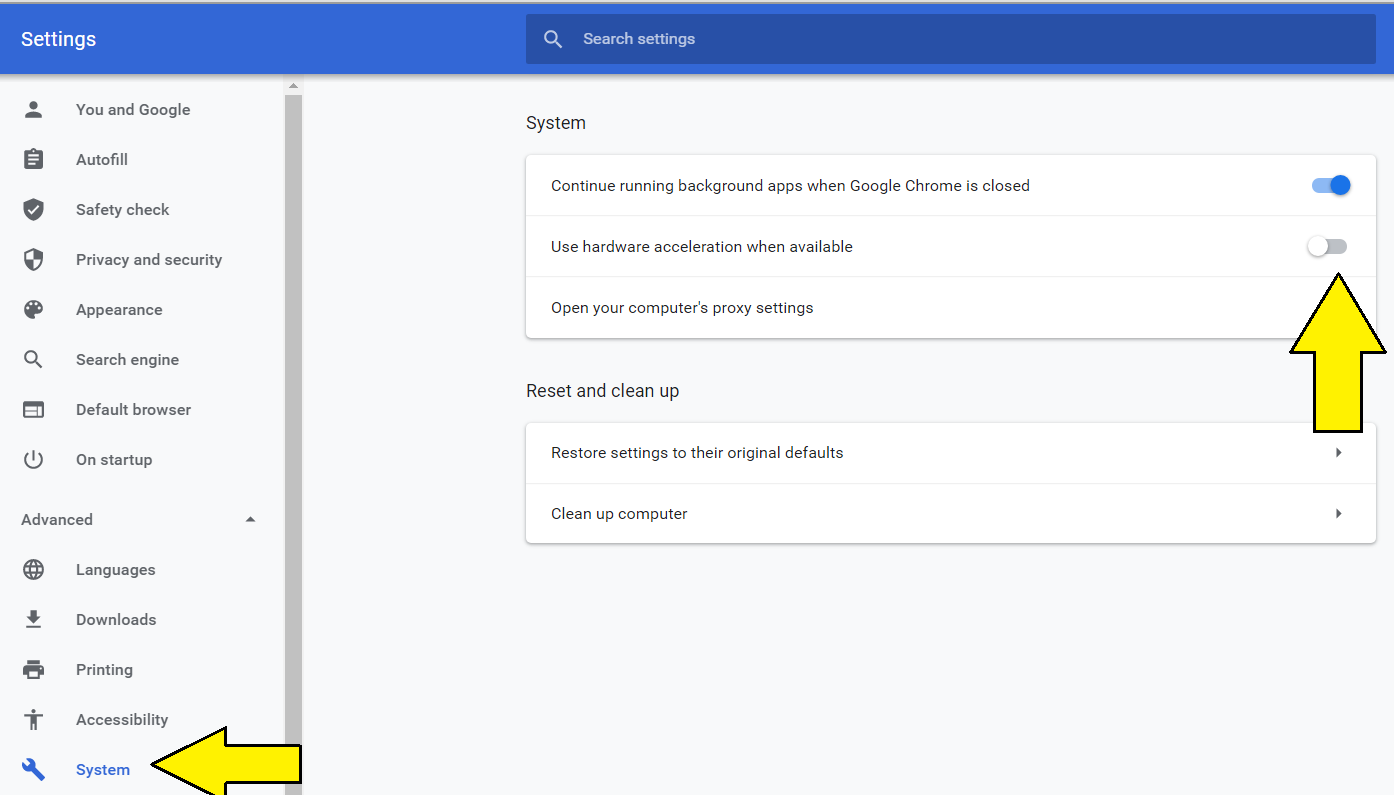This screenshot has height=795, width=1394.
Task: Click the Settings title in header
Action: (58, 39)
